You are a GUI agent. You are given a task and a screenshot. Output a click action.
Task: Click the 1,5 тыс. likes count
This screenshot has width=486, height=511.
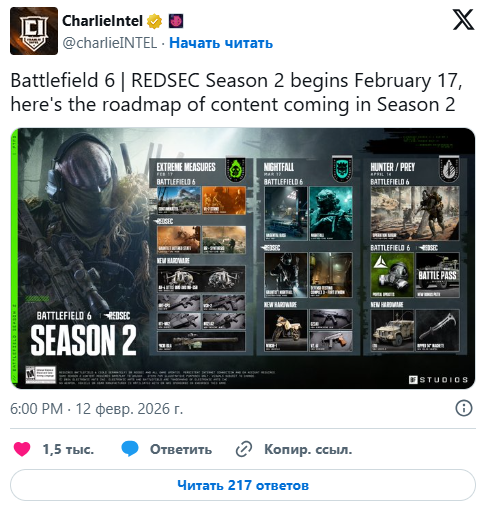pyautogui.click(x=68, y=449)
